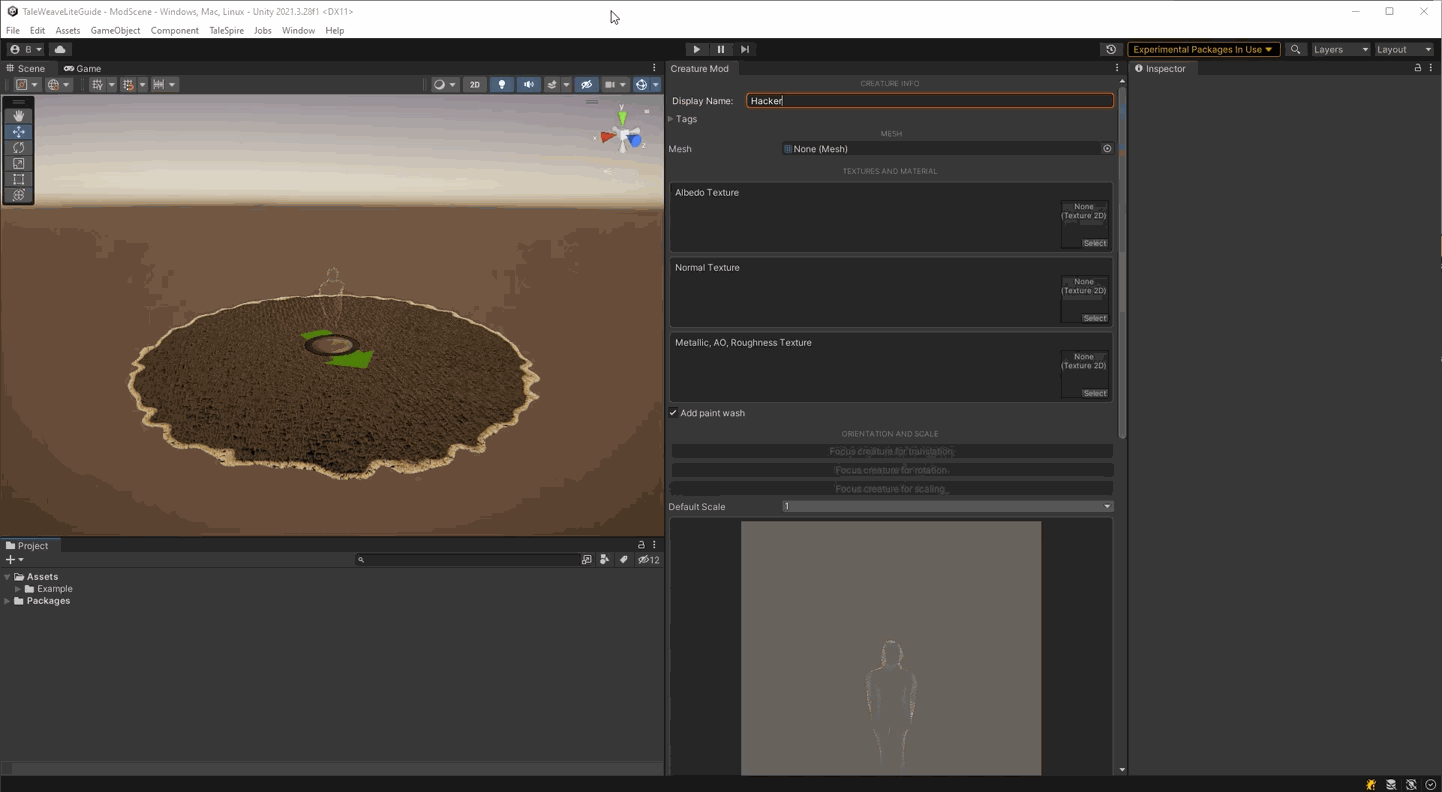The image size is (1442, 792).
Task: Expand the Tags foldout
Action: click(671, 119)
